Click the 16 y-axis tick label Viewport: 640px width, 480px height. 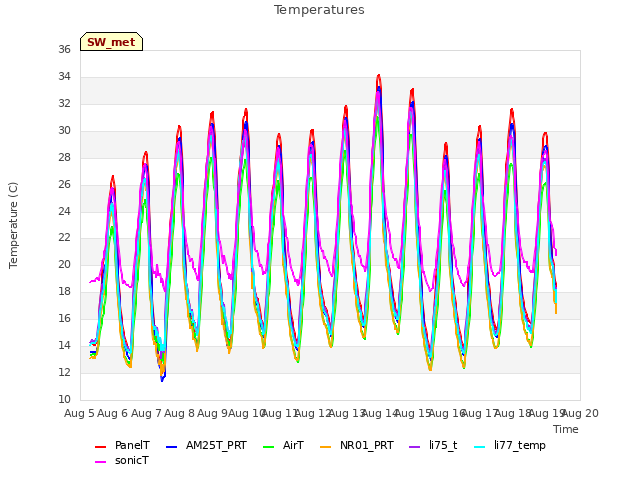pyautogui.click(x=64, y=318)
